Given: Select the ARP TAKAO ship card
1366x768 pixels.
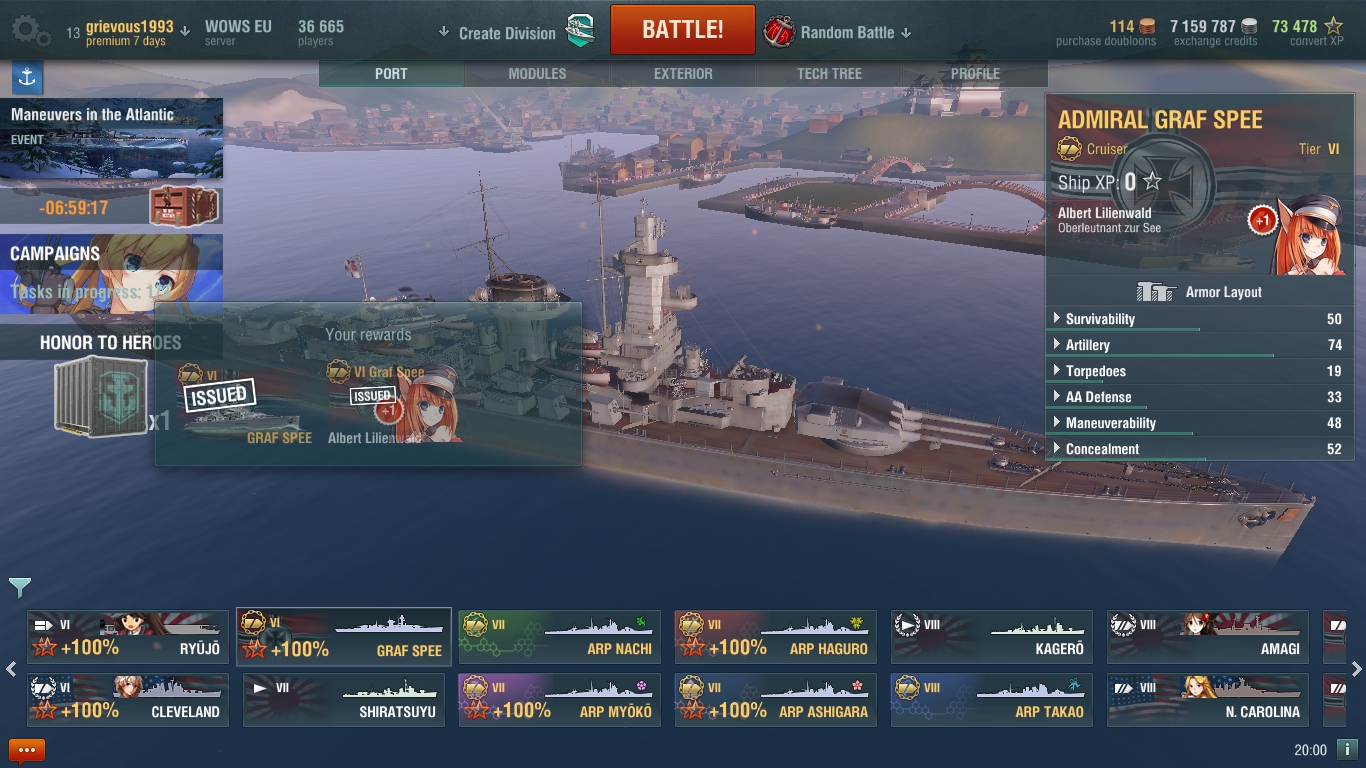Looking at the screenshot, I should [x=992, y=700].
